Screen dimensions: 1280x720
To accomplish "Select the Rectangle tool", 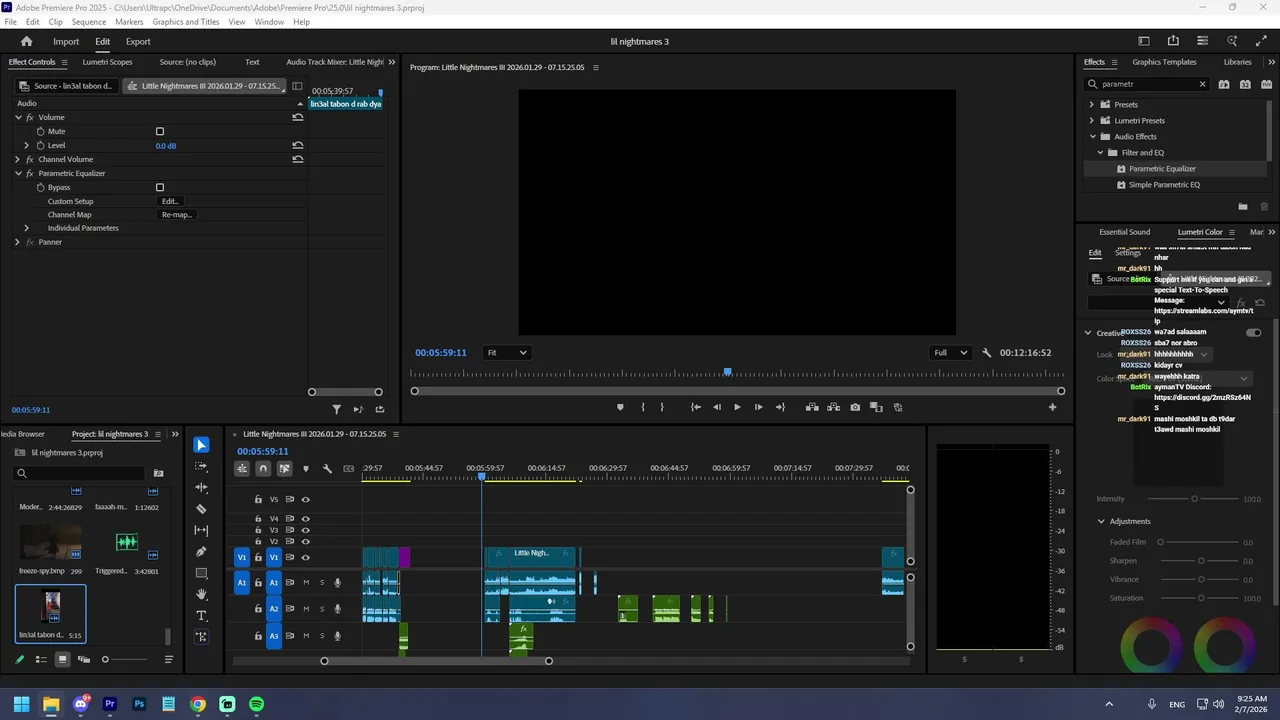I will (201, 573).
